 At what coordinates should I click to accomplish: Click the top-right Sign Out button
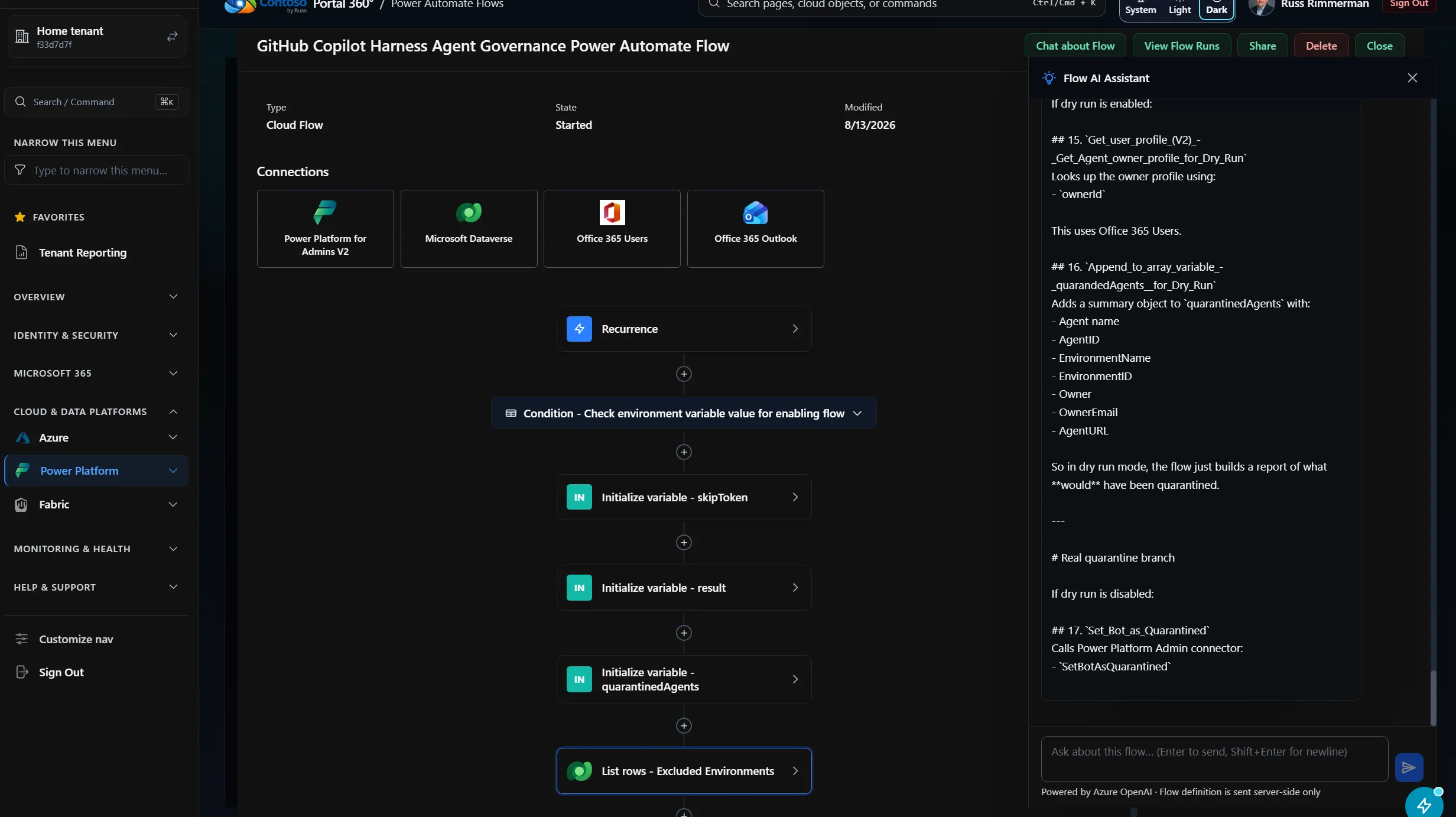click(1409, 4)
